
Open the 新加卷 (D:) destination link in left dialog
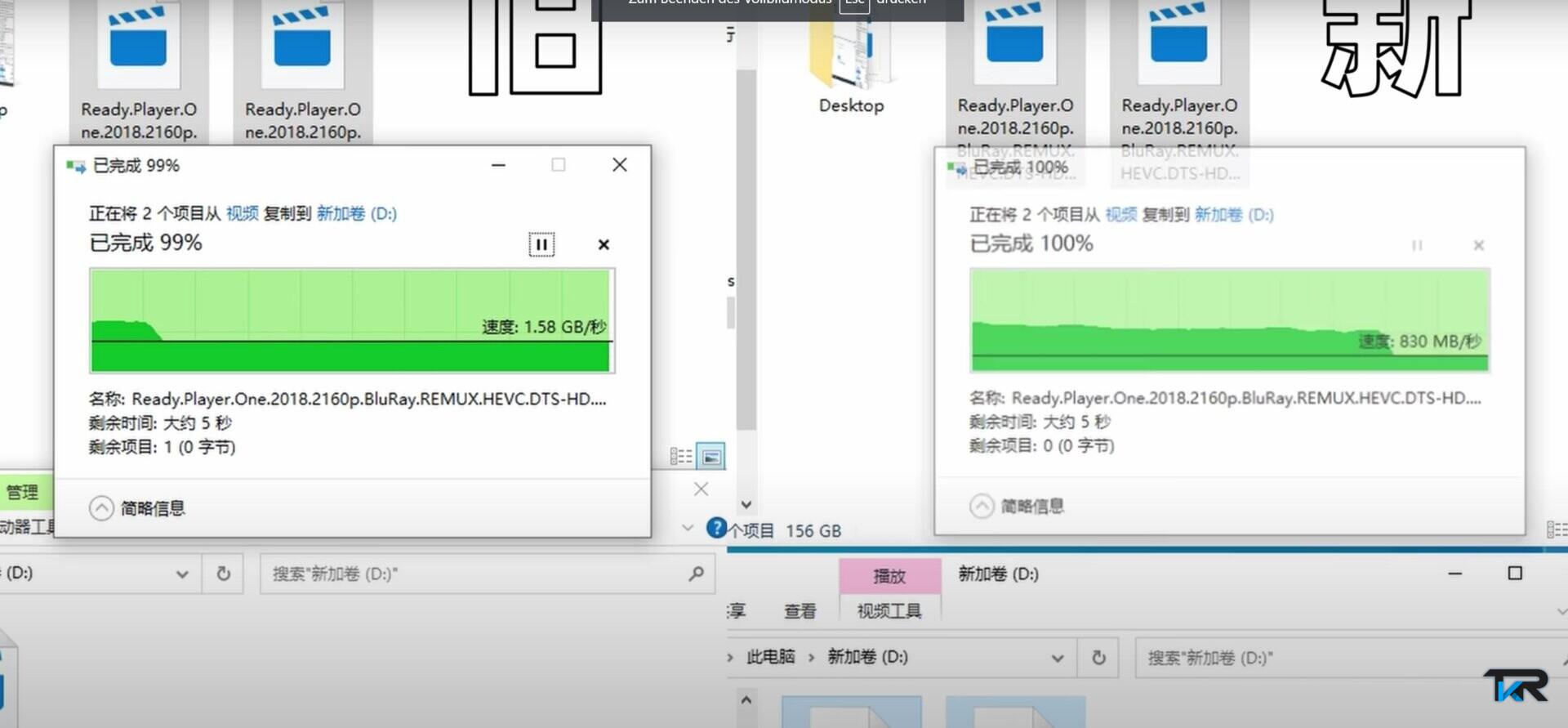357,213
